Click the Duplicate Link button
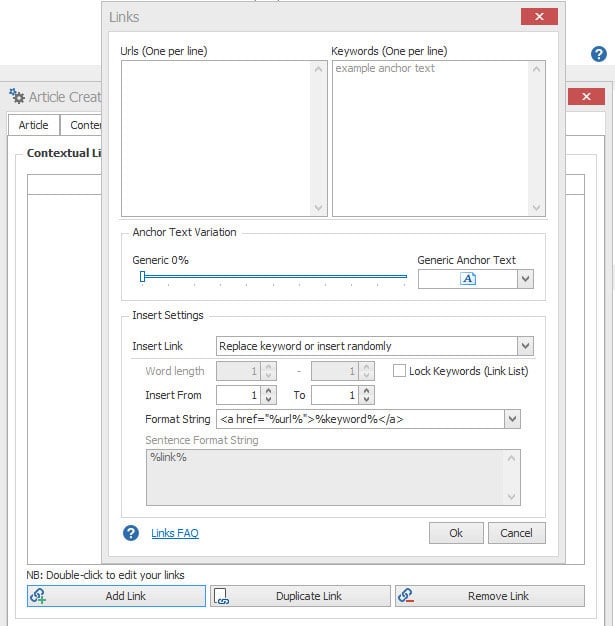 pos(300,596)
